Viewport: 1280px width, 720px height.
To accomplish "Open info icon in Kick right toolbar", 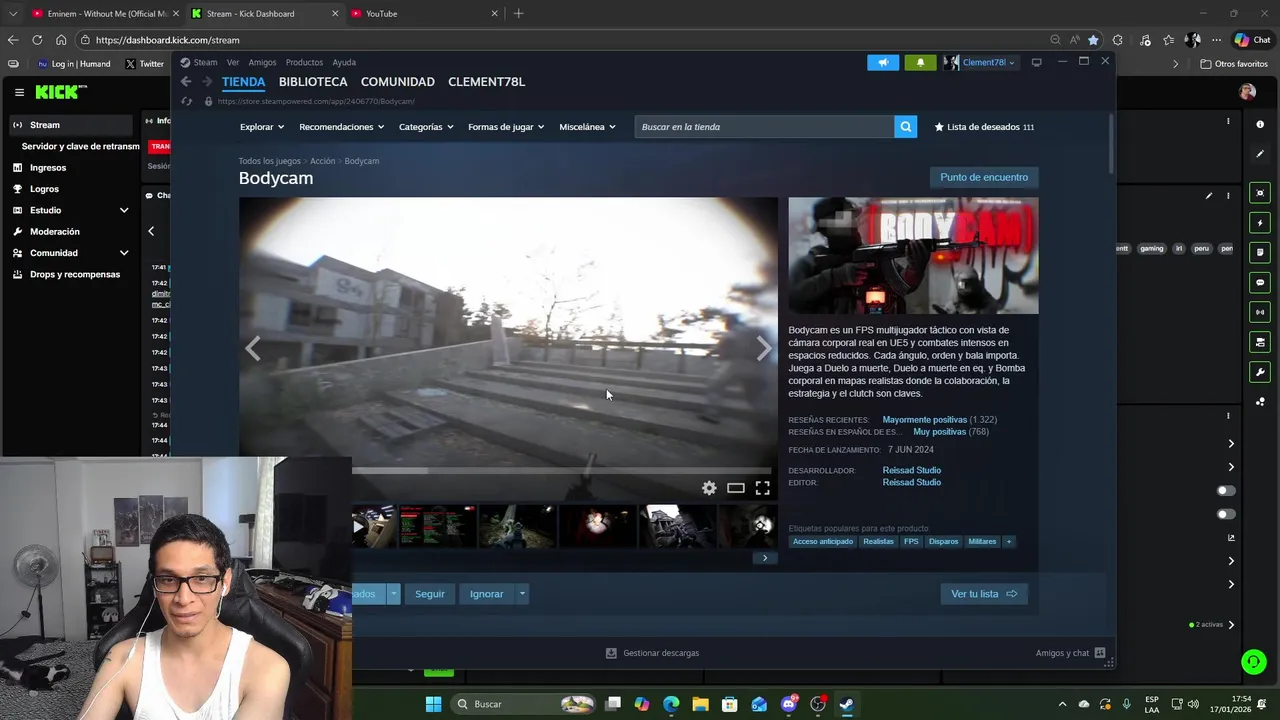I will tap(1260, 124).
